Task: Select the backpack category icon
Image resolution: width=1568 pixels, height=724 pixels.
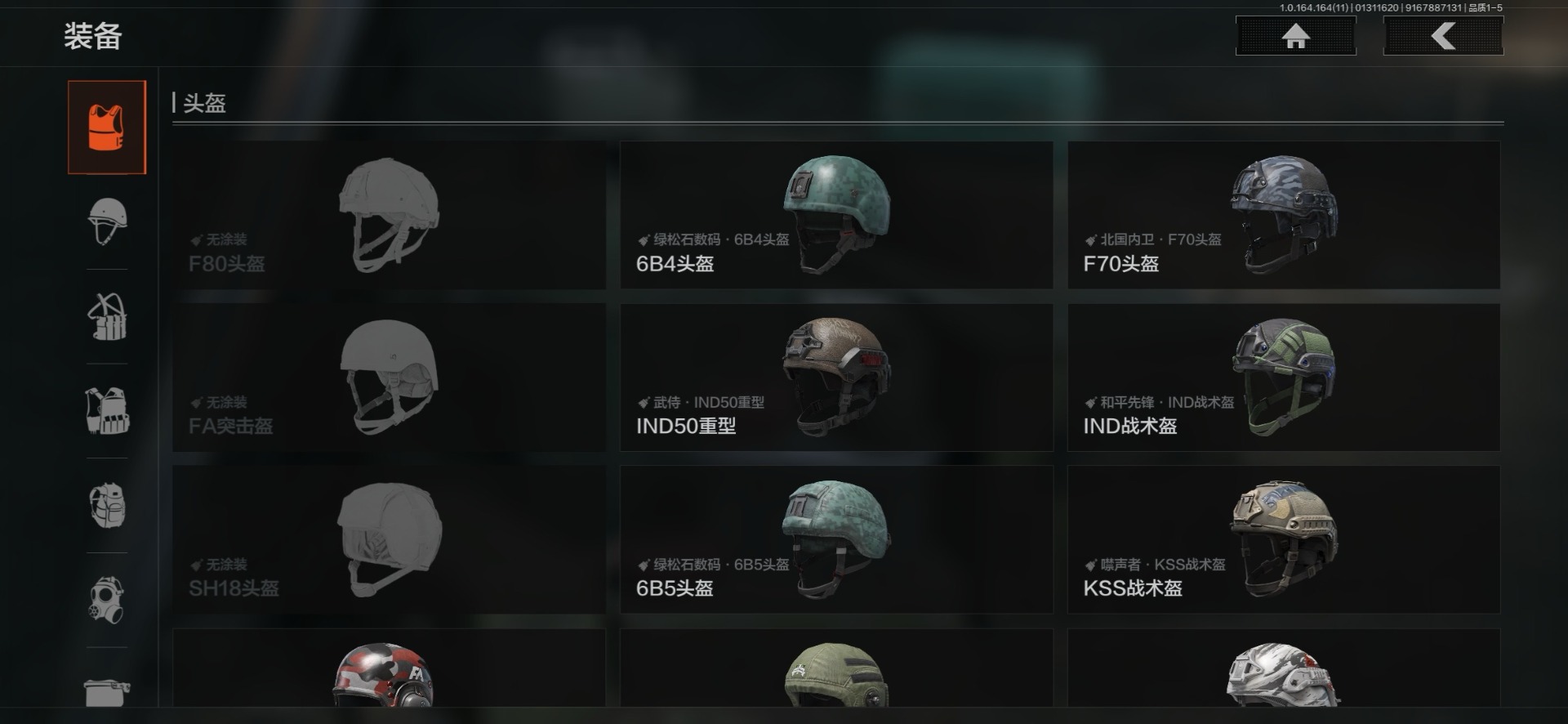Action: [x=107, y=505]
